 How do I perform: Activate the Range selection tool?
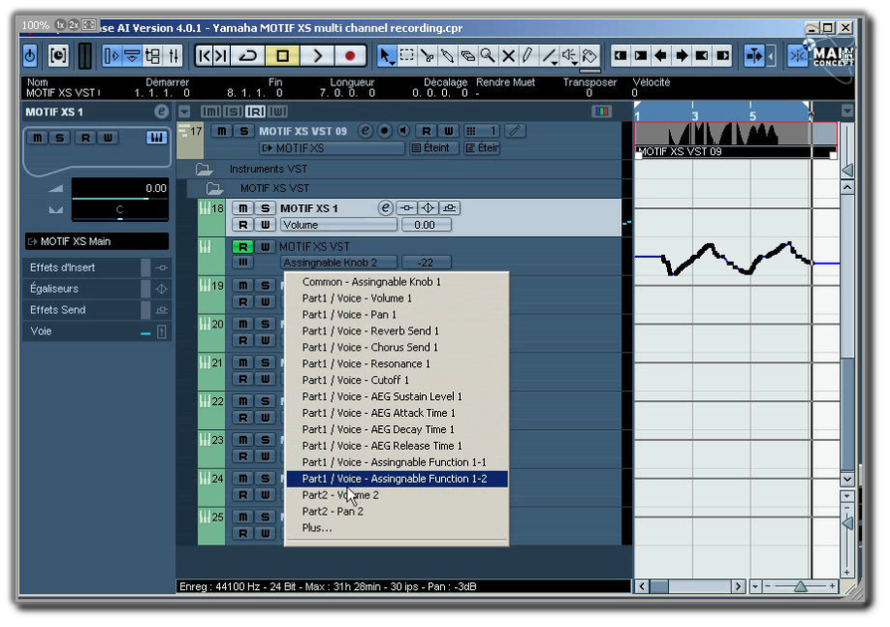click(406, 56)
